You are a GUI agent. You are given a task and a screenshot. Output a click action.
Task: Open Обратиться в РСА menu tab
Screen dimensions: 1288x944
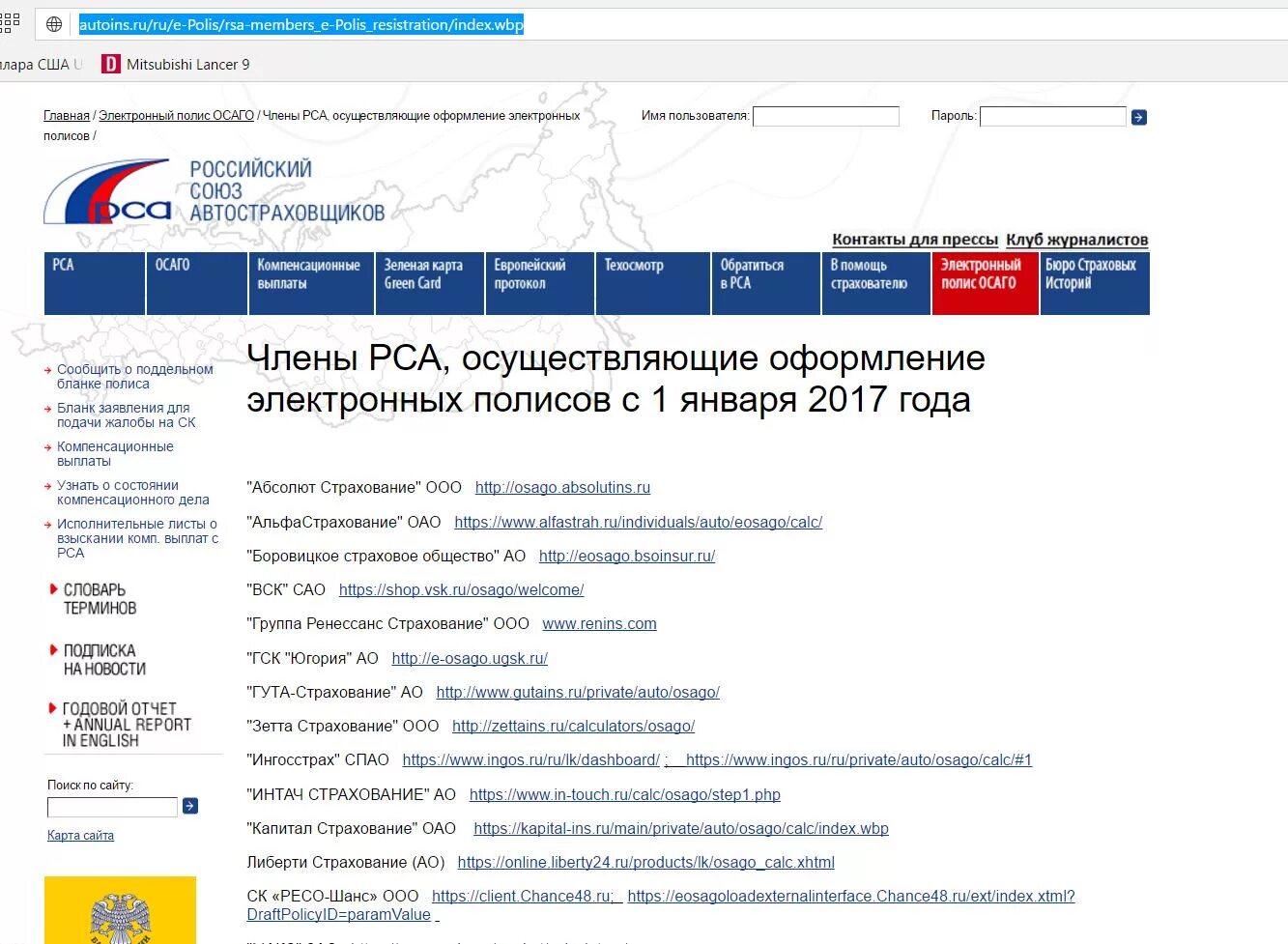click(766, 283)
